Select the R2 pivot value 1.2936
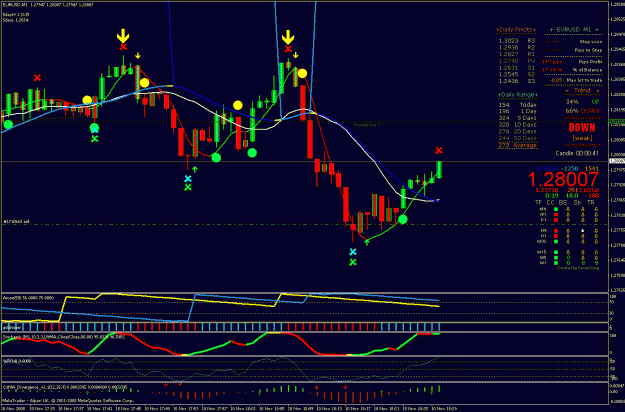Screen dimensions: 625x412 (x=508, y=47)
